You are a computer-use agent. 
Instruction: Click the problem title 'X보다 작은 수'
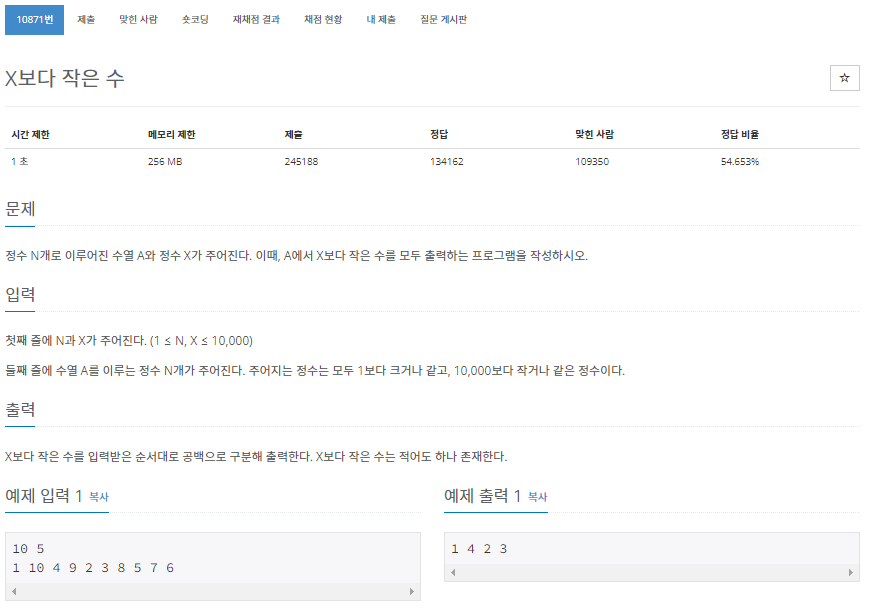(64, 78)
